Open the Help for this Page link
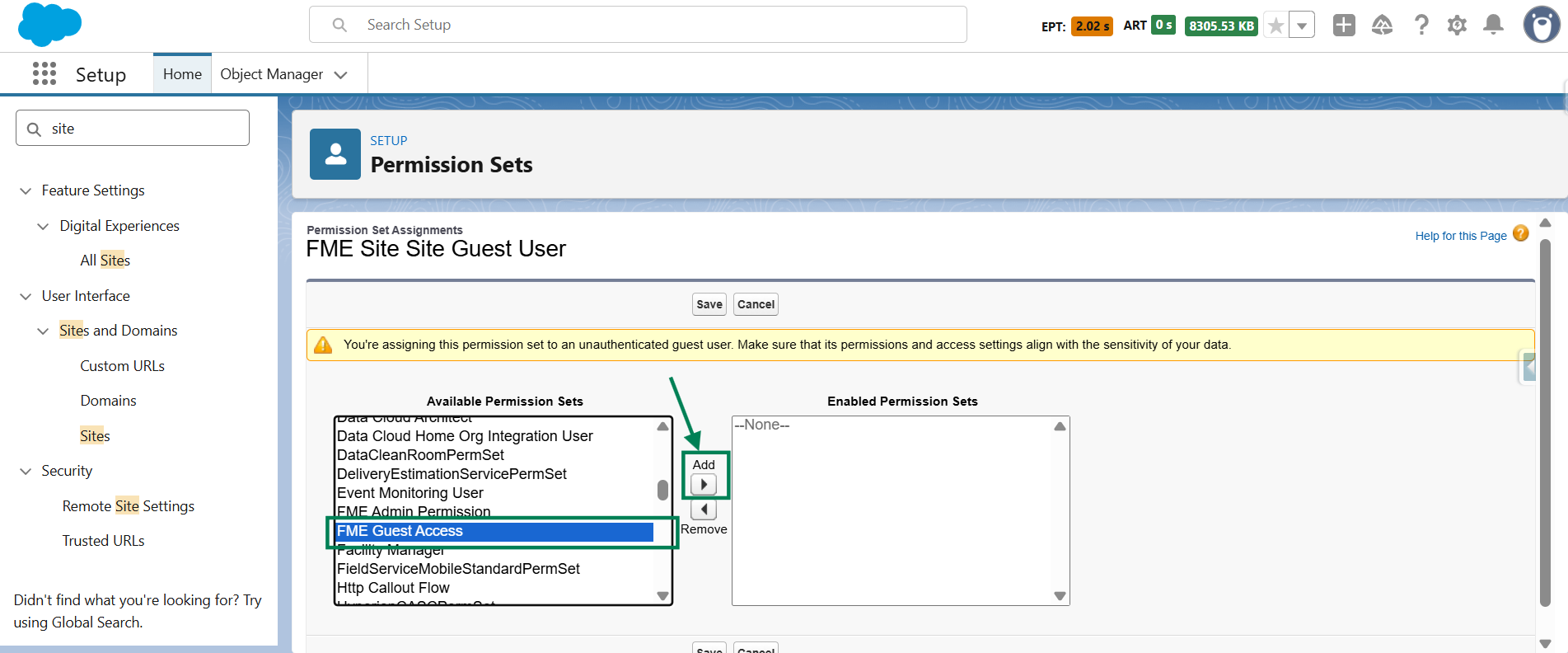The image size is (1568, 653). pyautogui.click(x=1461, y=236)
